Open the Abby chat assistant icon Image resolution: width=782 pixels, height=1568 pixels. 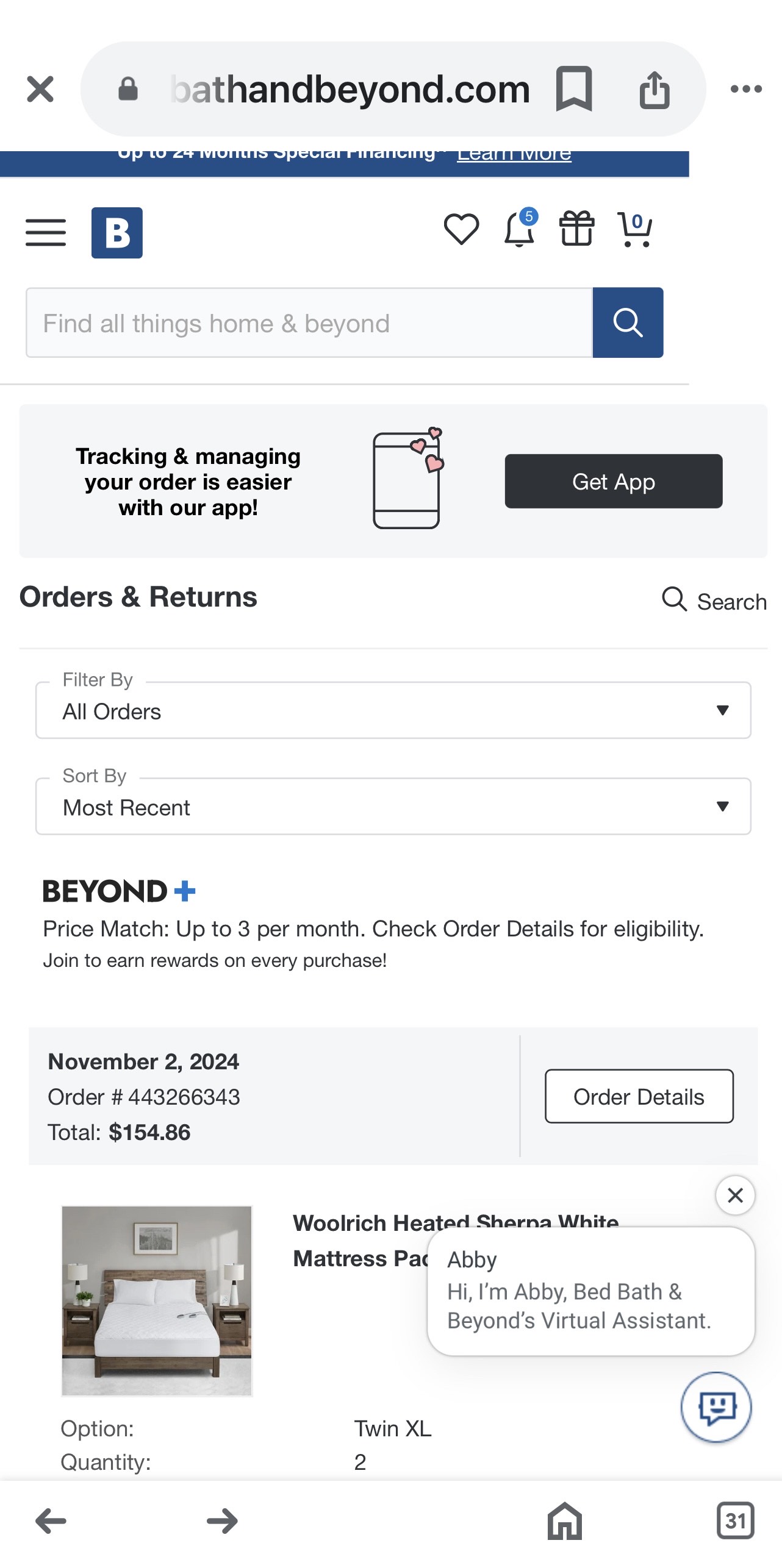point(716,1408)
